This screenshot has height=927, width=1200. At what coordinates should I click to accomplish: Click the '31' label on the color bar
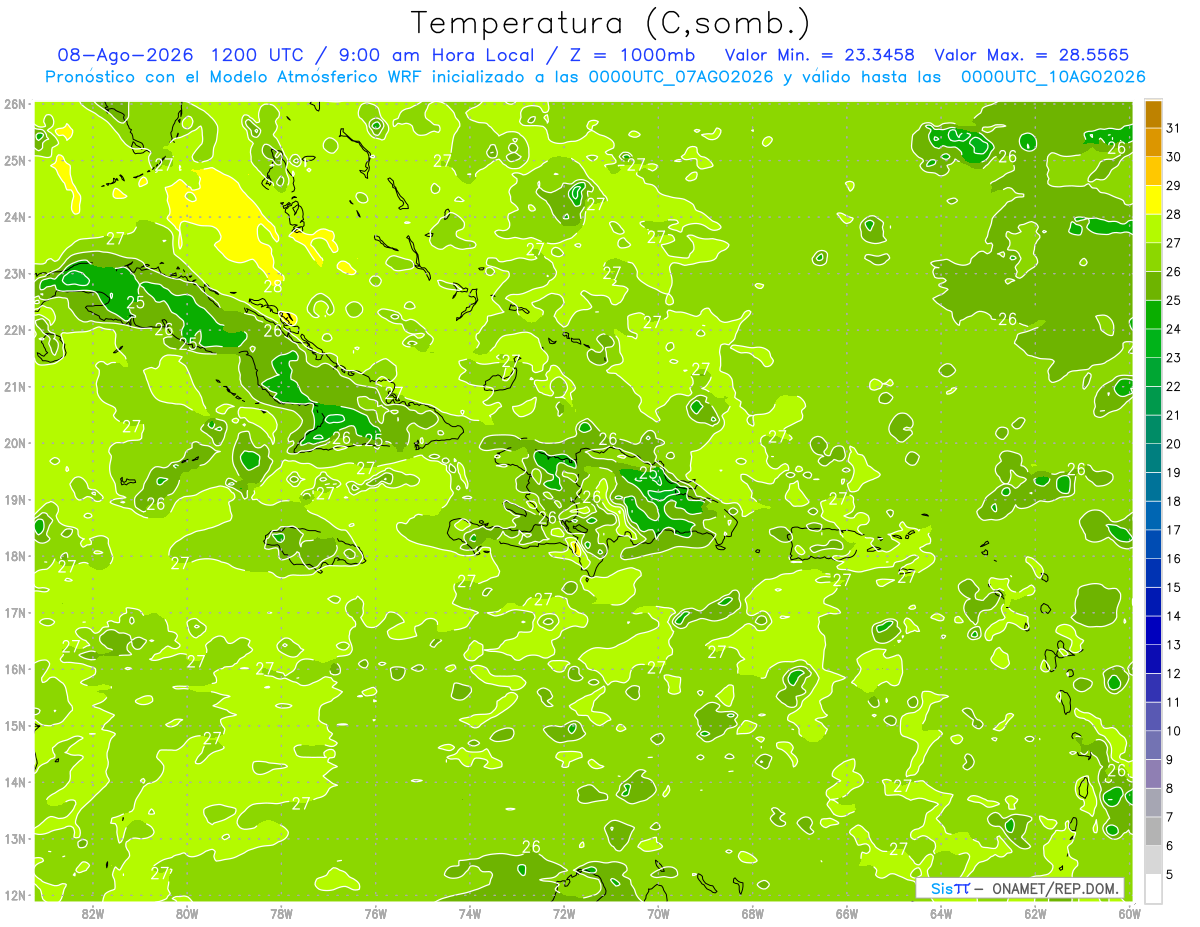pos(1174,128)
